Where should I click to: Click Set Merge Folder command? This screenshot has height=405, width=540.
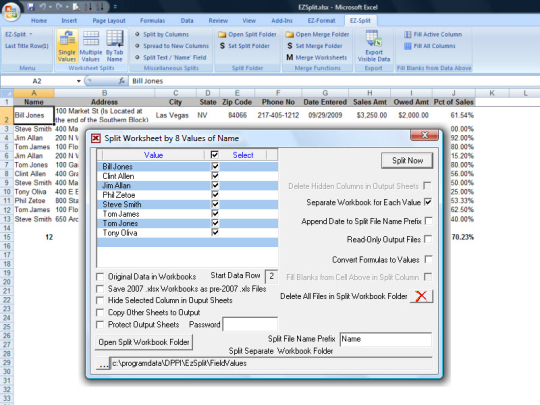(x=314, y=46)
